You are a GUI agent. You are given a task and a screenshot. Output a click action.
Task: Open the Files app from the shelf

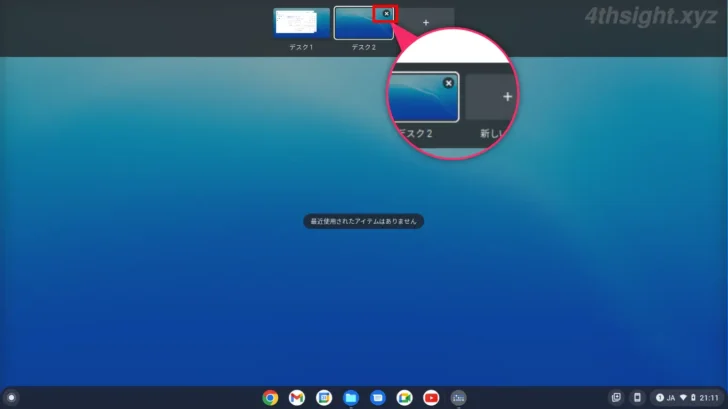(x=351, y=398)
